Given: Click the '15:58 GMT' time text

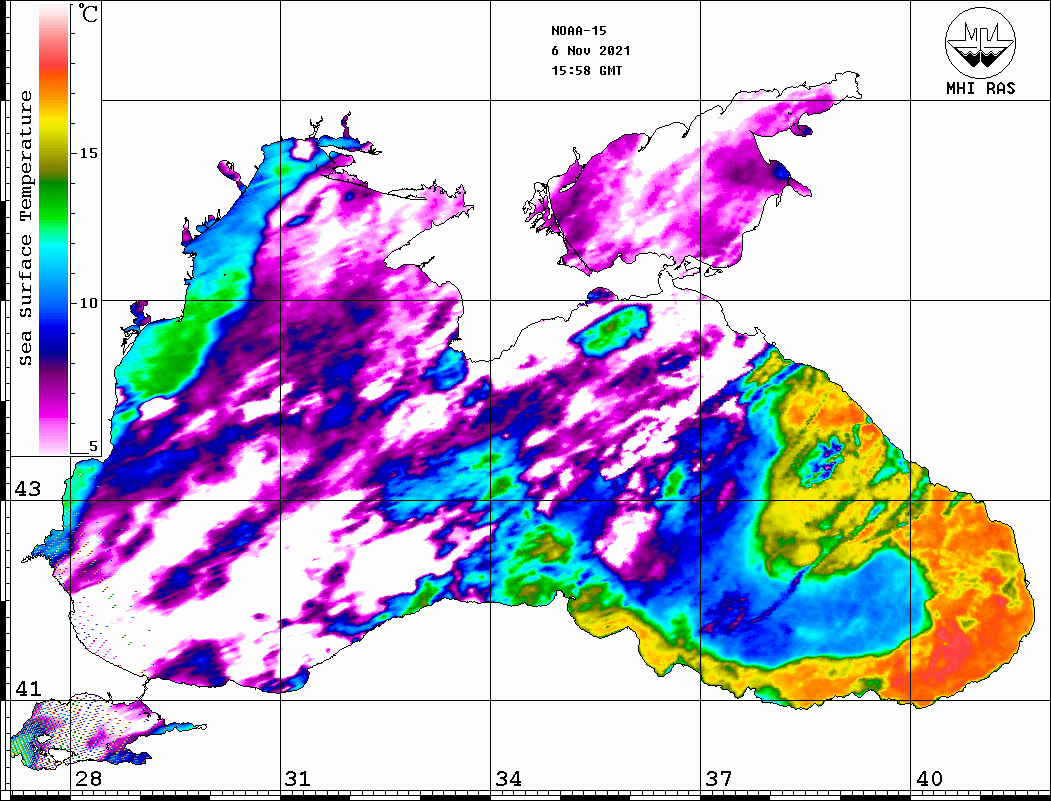Looking at the screenshot, I should coord(586,70).
